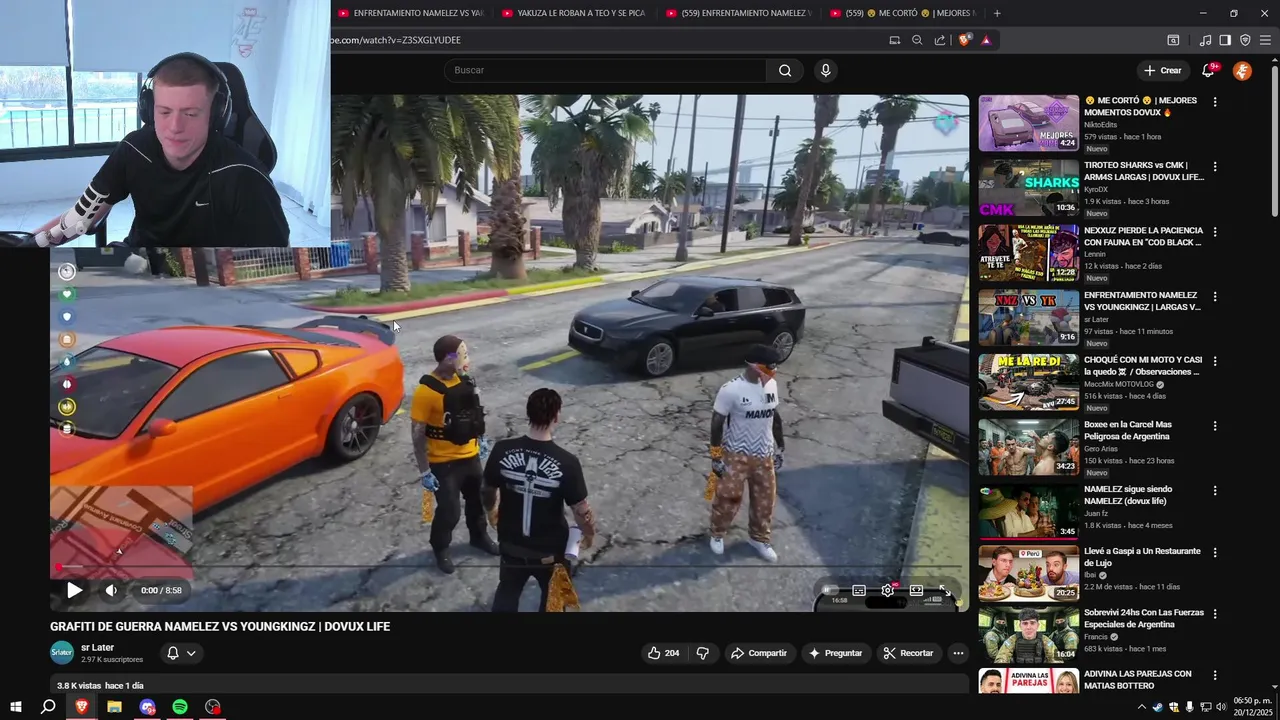Open the Brave VPN shield icon

tap(1245, 40)
